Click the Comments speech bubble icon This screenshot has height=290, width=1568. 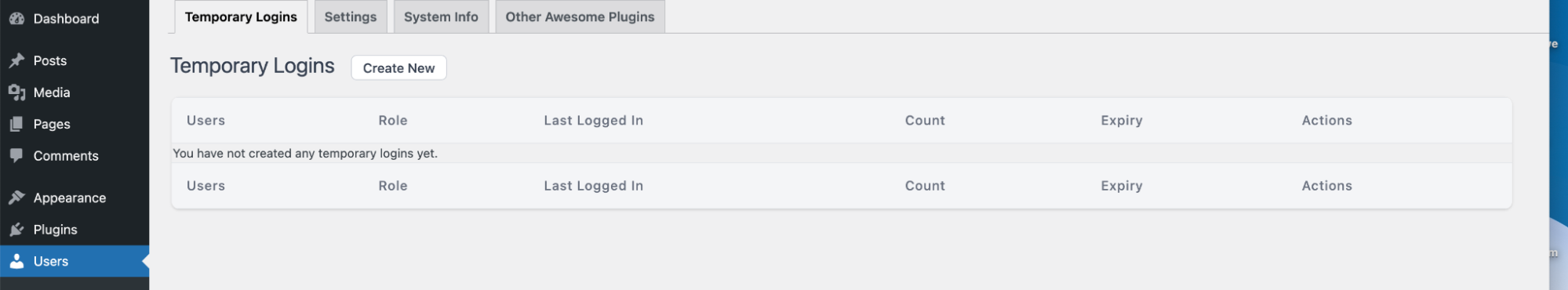(16, 156)
